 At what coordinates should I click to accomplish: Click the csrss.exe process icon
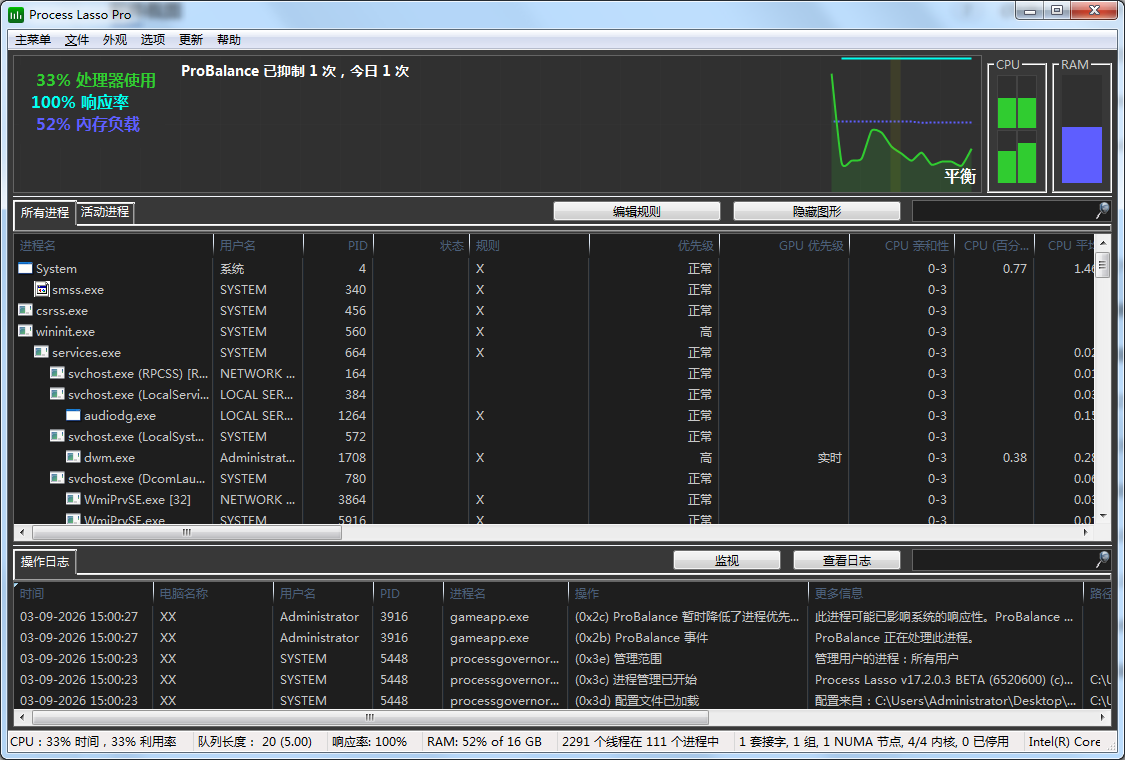click(x=26, y=311)
